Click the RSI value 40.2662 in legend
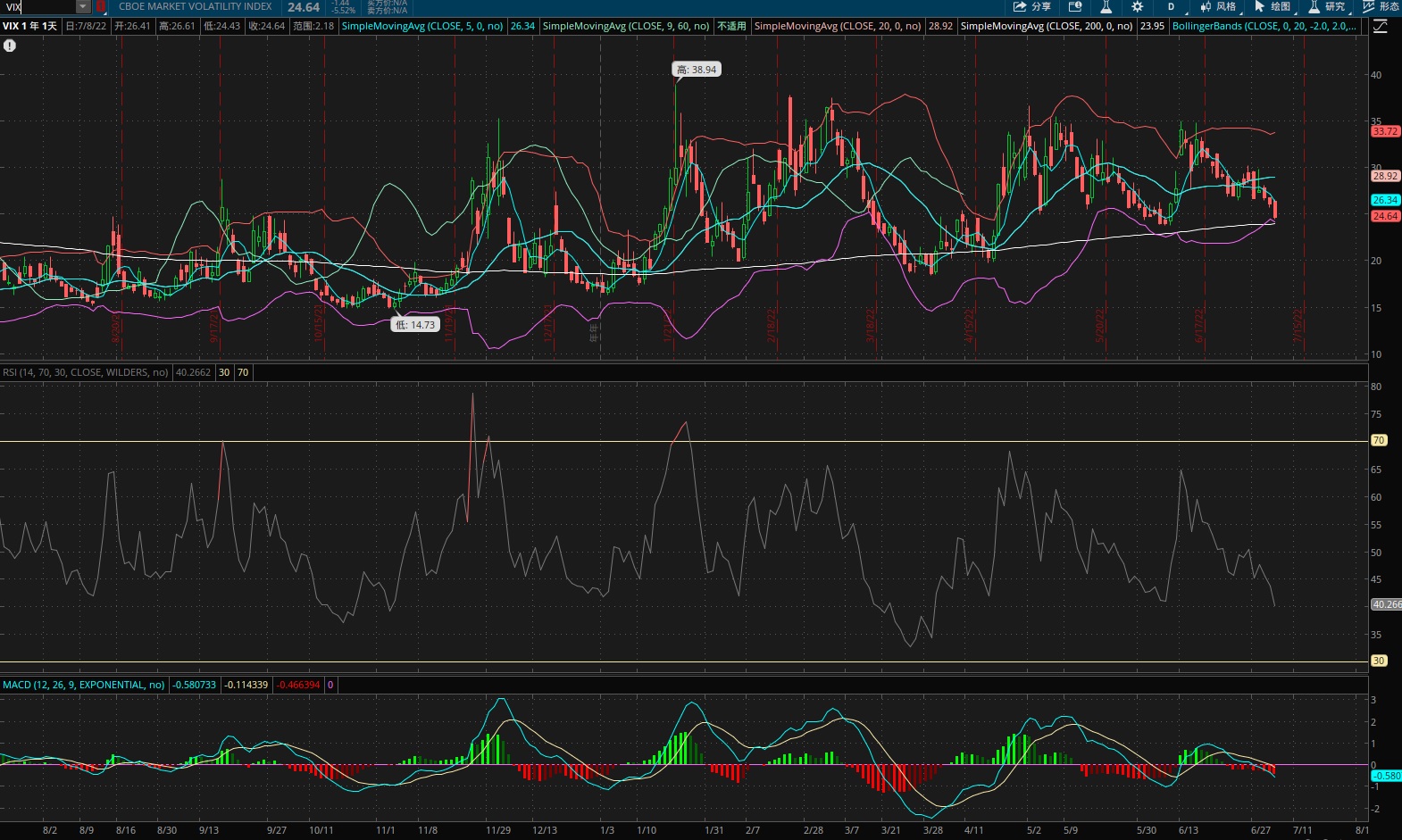This screenshot has width=1402, height=840. (194, 372)
